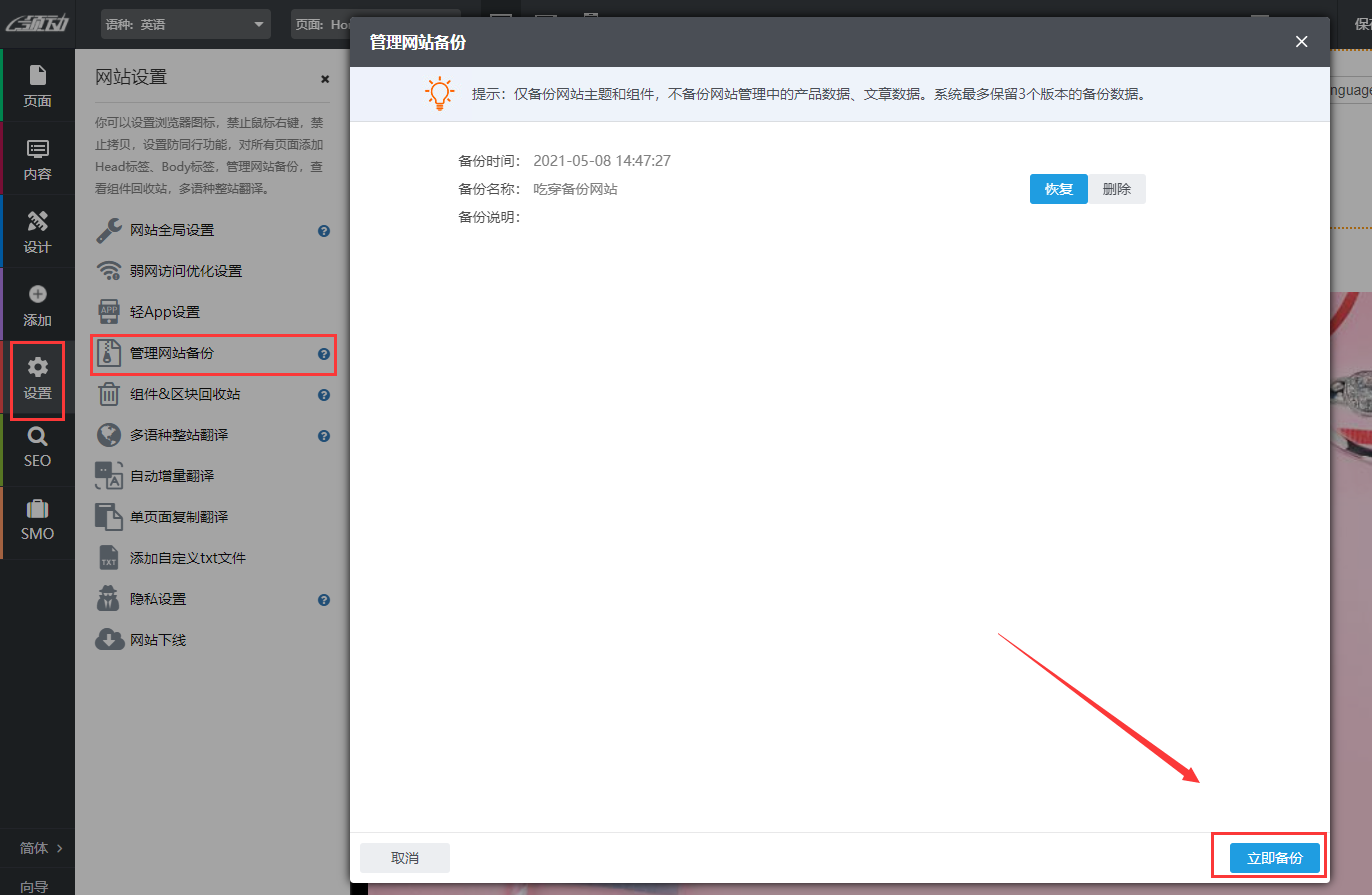The width and height of the screenshot is (1372, 895).
Task: Open the 页面 page selector dropdown
Action: tap(375, 24)
